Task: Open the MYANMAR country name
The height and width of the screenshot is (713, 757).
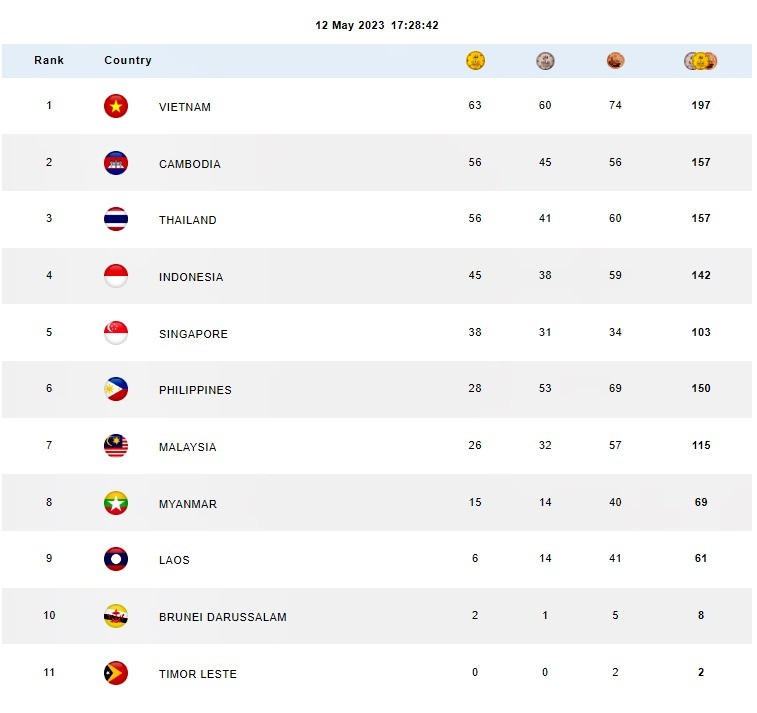Action: pyautogui.click(x=188, y=504)
